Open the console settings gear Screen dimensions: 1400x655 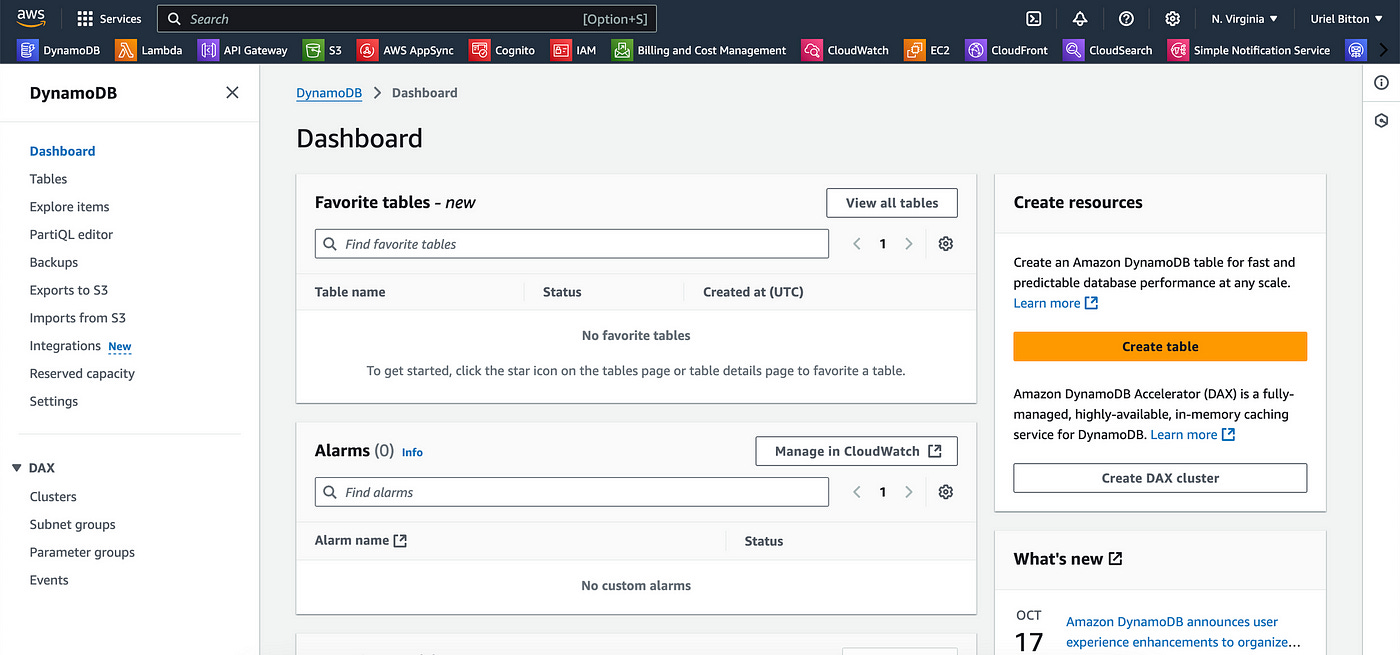click(x=1172, y=19)
